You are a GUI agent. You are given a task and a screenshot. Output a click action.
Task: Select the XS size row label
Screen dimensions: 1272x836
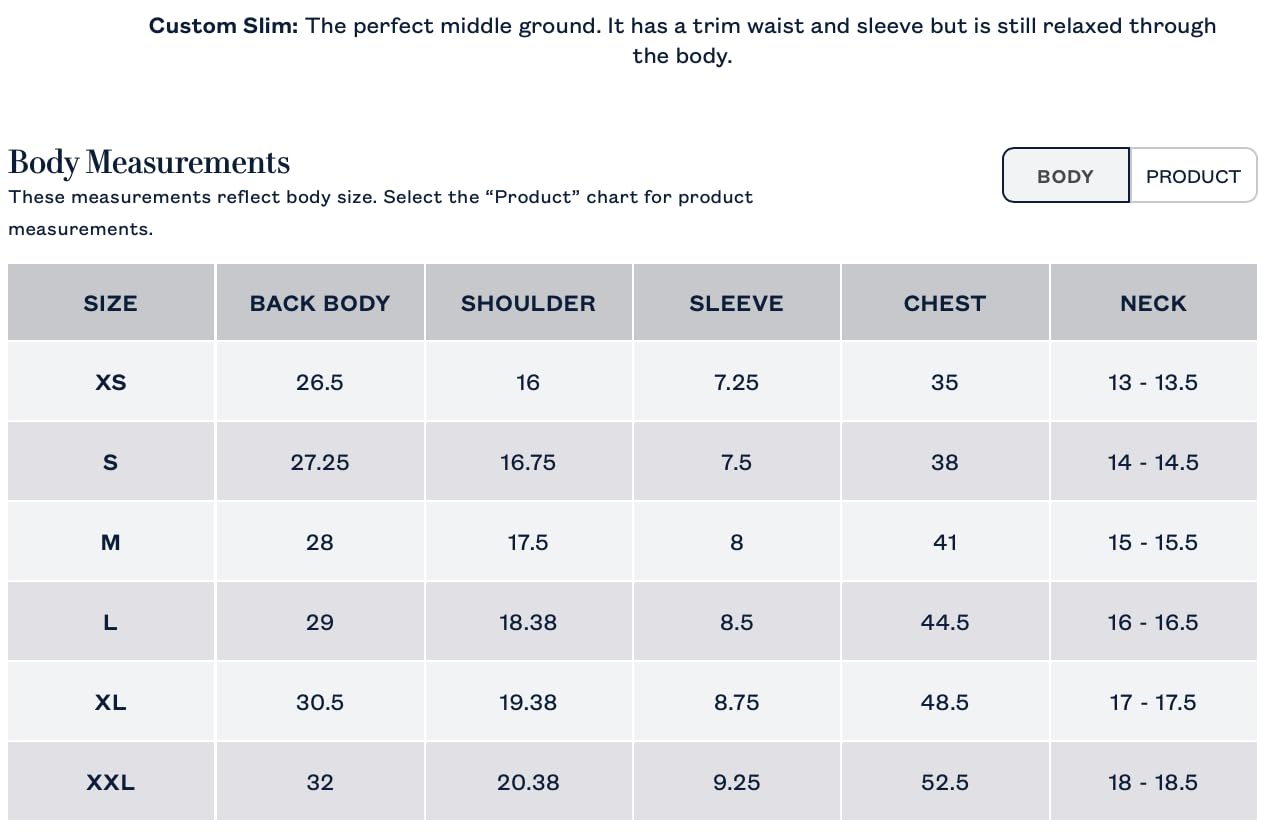(110, 382)
